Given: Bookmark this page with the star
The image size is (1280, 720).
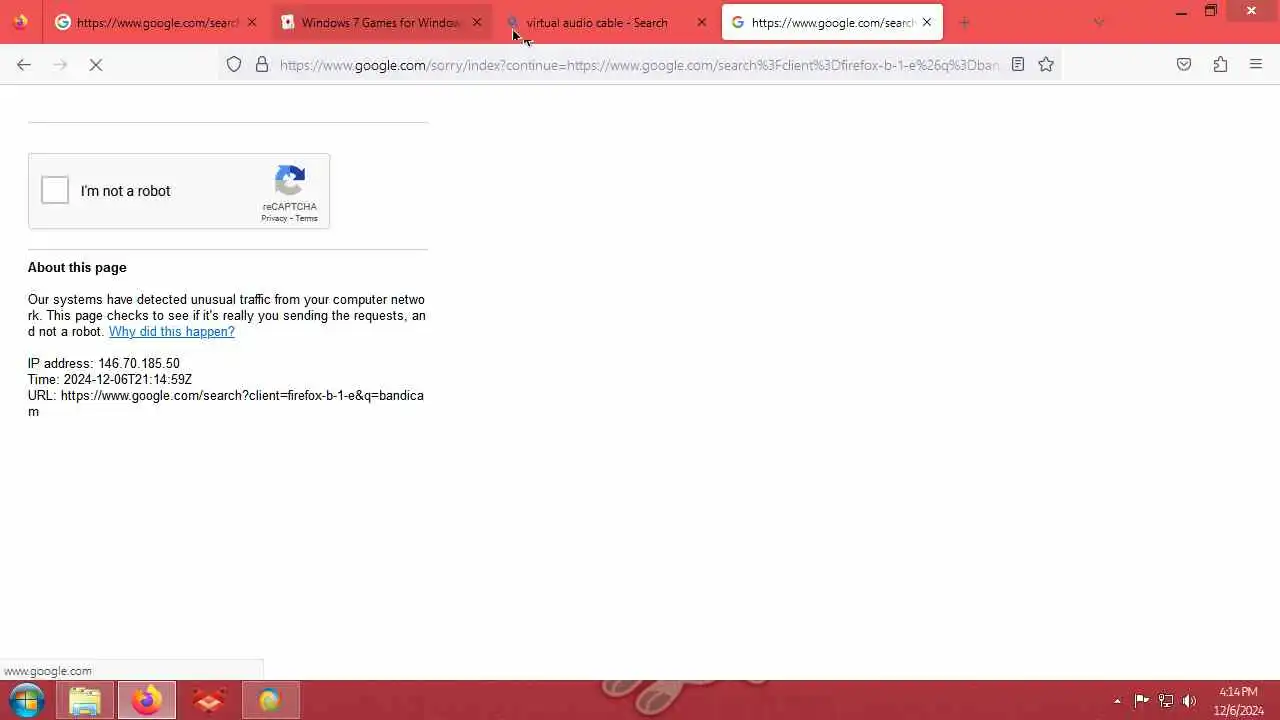Looking at the screenshot, I should [1046, 64].
